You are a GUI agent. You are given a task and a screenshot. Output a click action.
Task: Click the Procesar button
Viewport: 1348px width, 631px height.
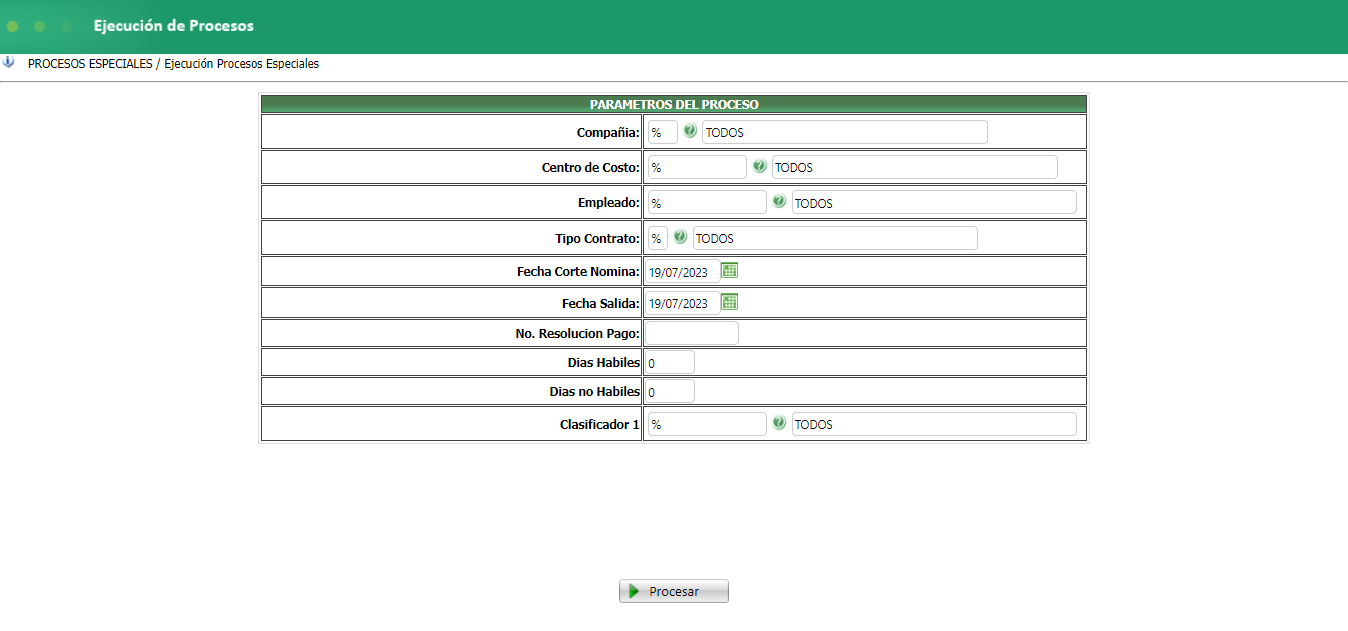674,591
